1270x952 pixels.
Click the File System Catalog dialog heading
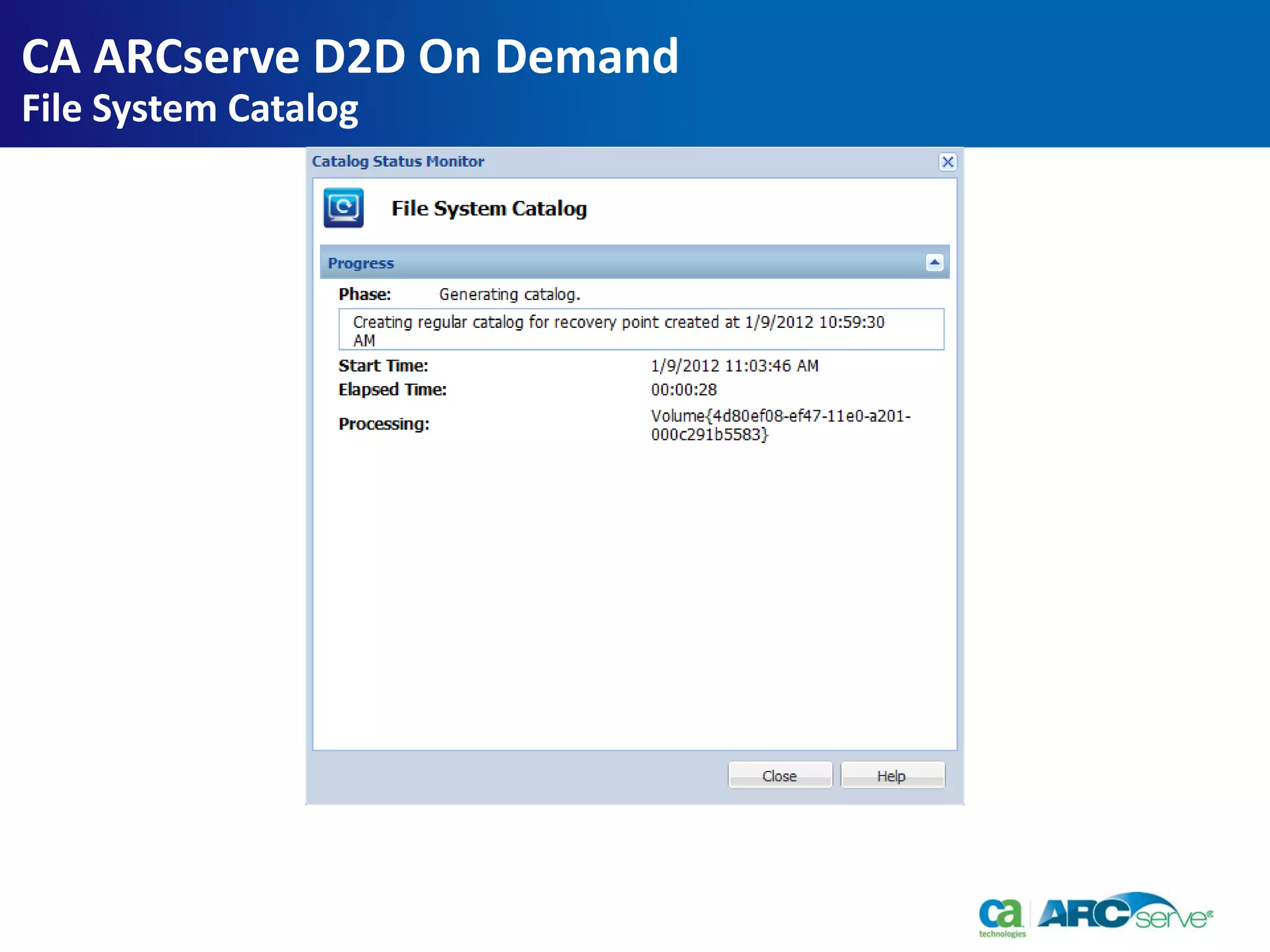click(489, 209)
